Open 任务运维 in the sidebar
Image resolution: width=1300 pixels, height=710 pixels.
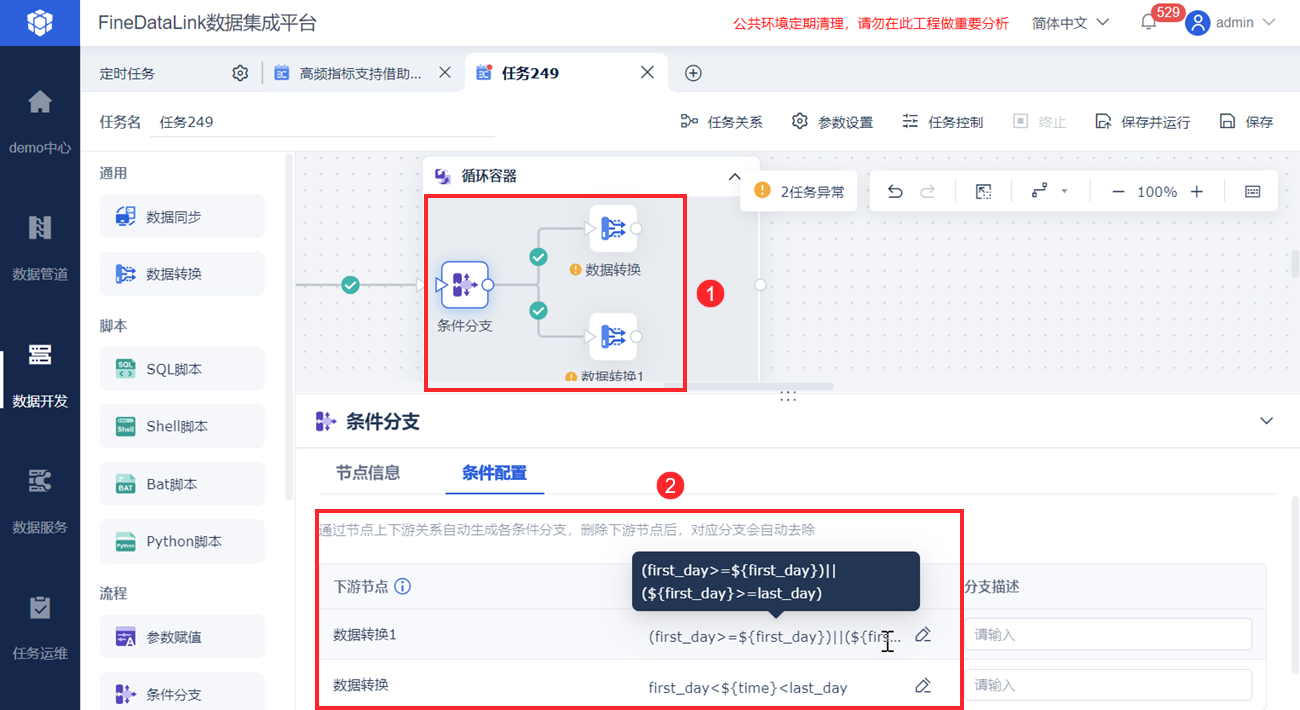point(40,628)
